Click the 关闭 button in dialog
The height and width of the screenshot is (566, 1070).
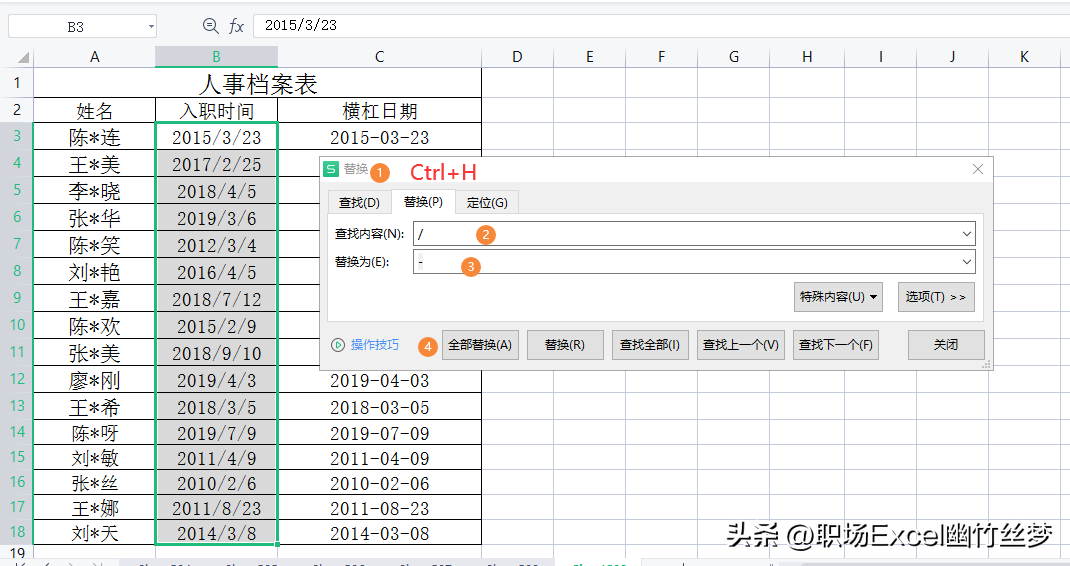[x=946, y=345]
